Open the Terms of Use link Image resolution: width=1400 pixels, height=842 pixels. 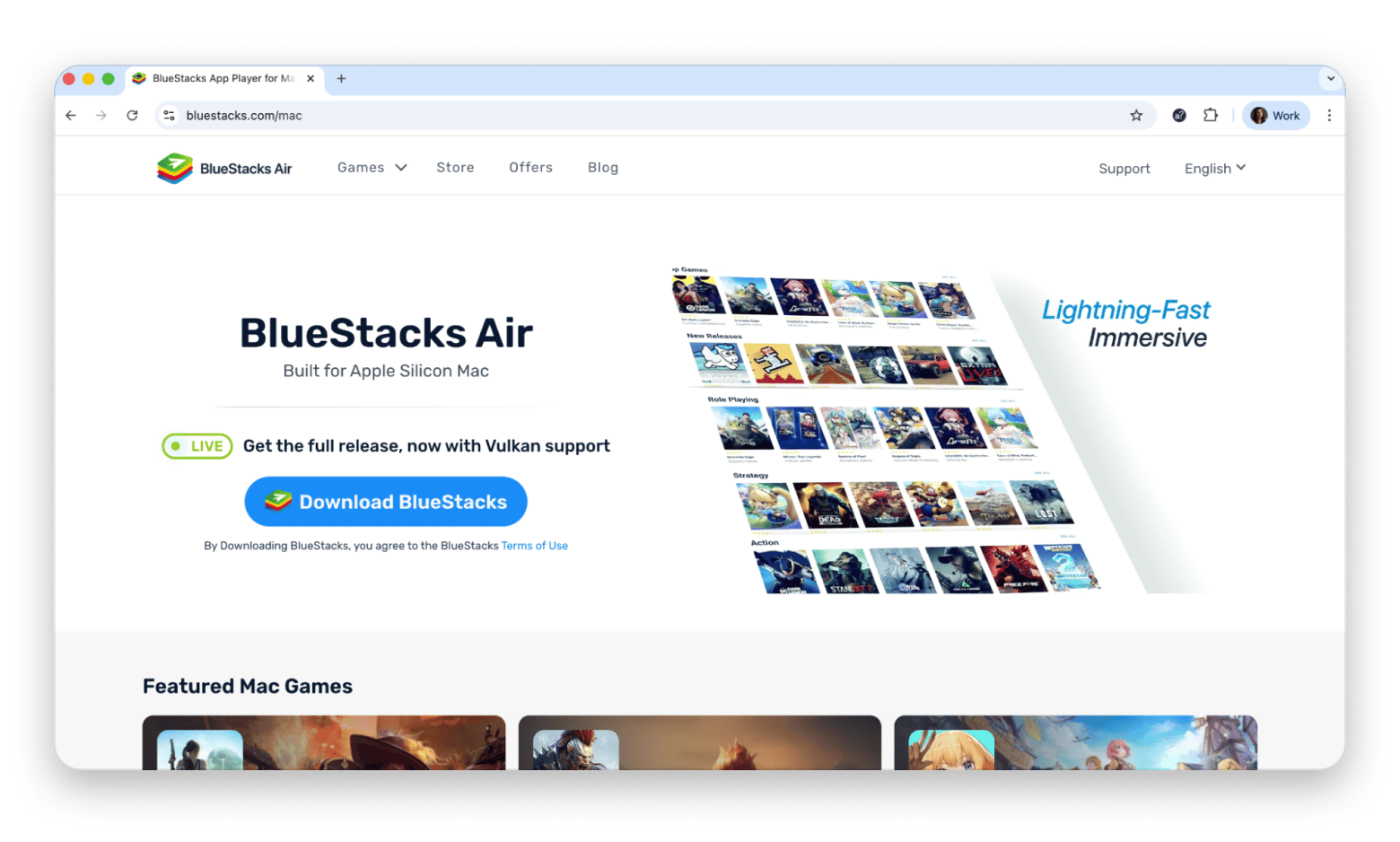(534, 545)
